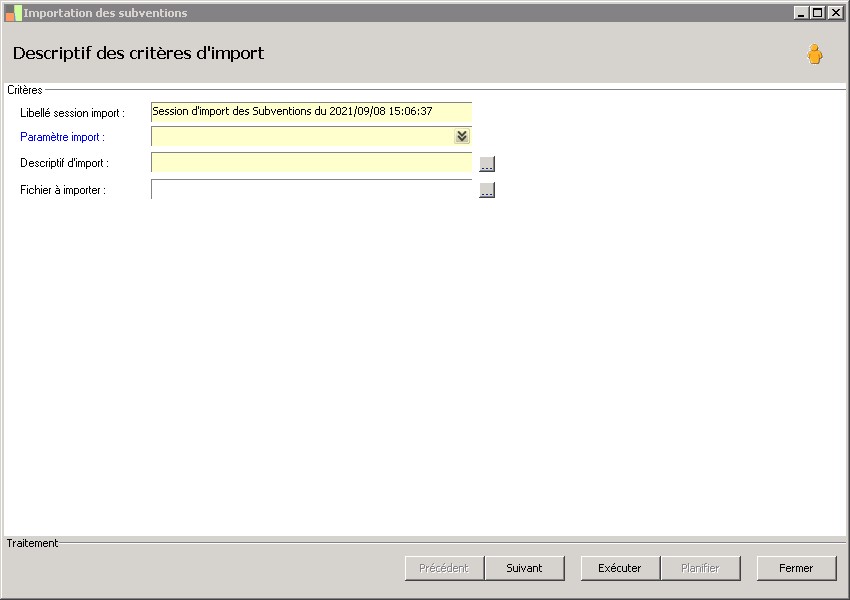Screen dimensions: 850x600
Task: Click the app icon in title bar
Action: 13,13
